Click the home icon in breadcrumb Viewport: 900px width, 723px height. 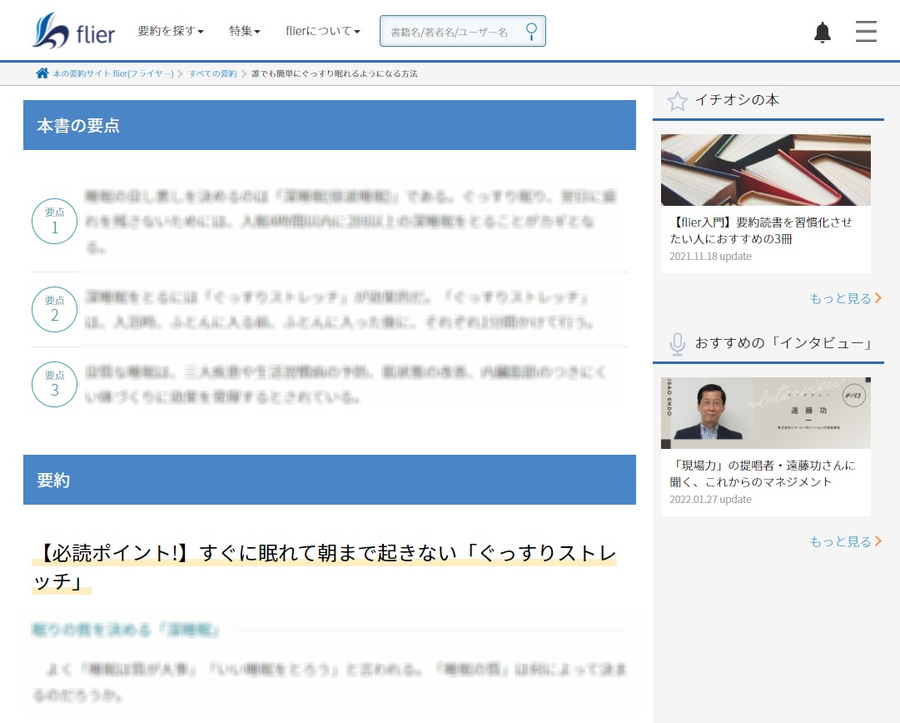tap(42, 73)
